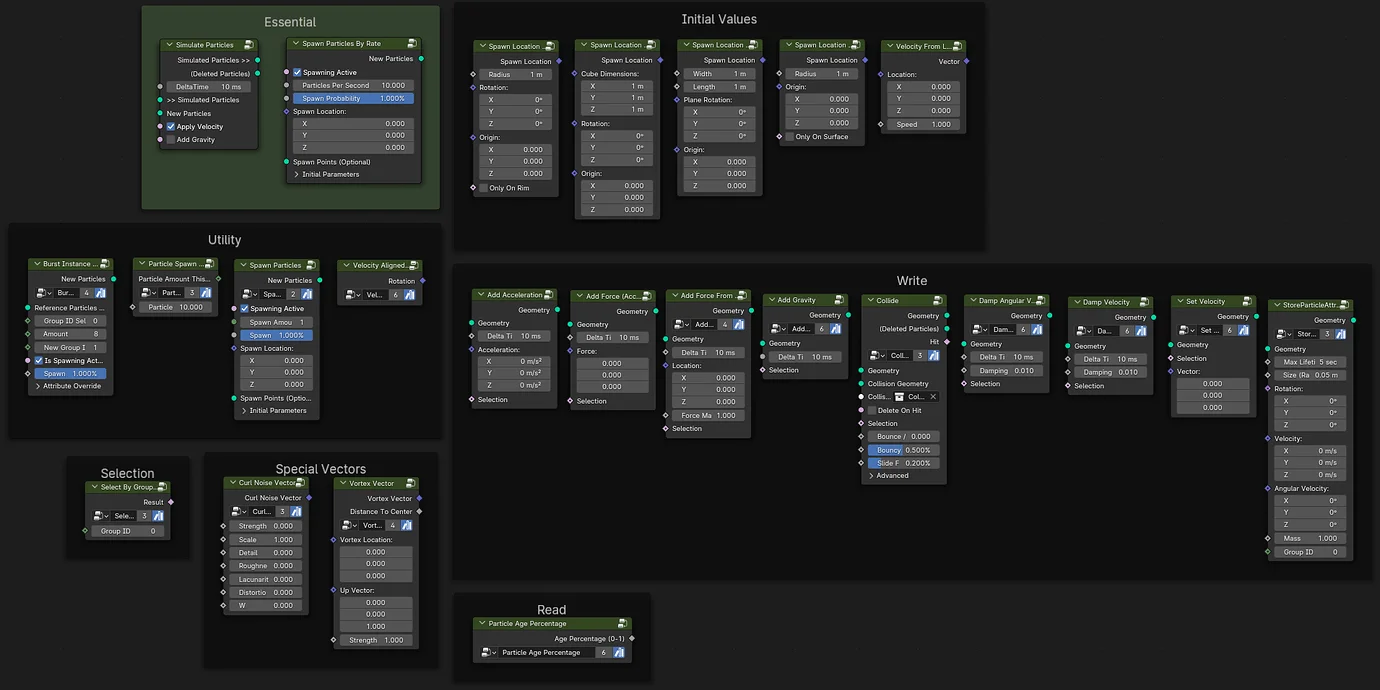Viewport: 1380px width, 690px height.
Task: Uncheck Spawning Active in Spawn Particles By Rate
Action: click(297, 72)
